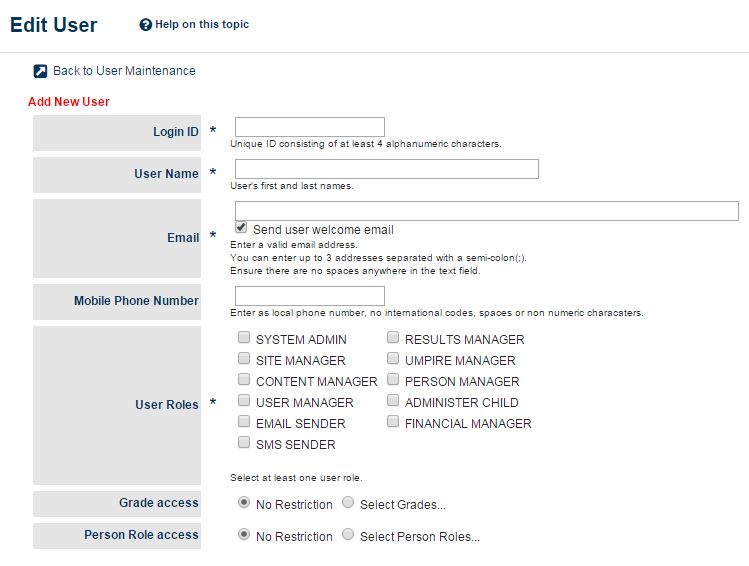Check the RESULTS MANAGER role
Screen dimensions: 749x566
click(x=393, y=338)
